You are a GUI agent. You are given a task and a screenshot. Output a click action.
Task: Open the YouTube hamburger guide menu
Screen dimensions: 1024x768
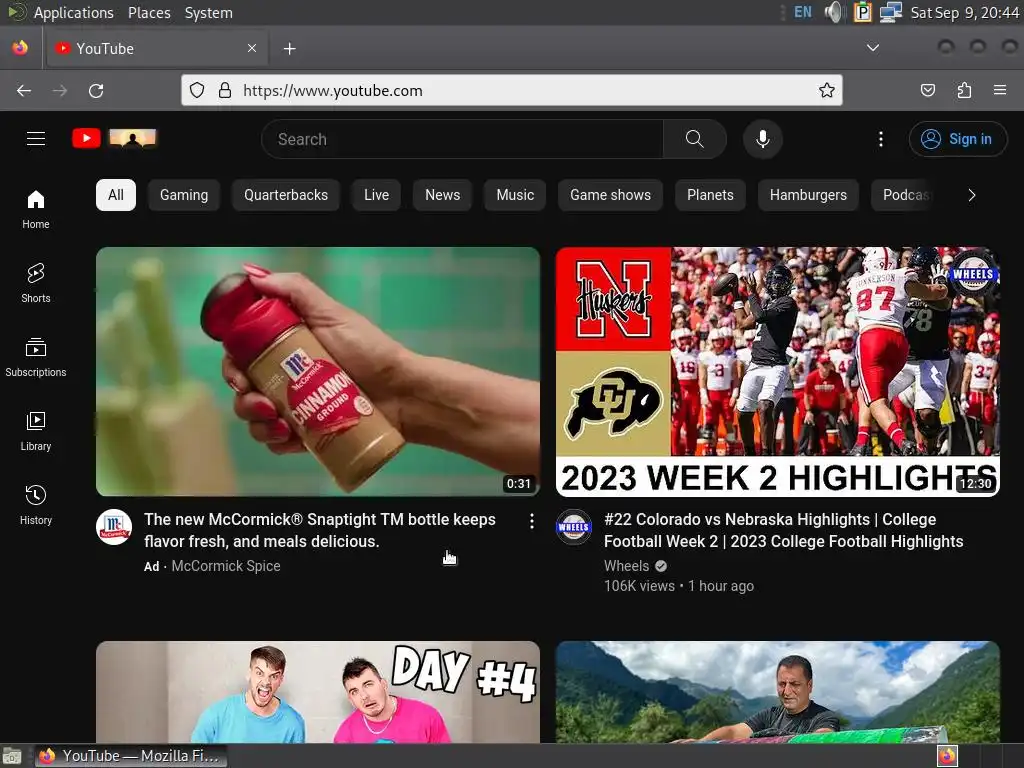(36, 138)
